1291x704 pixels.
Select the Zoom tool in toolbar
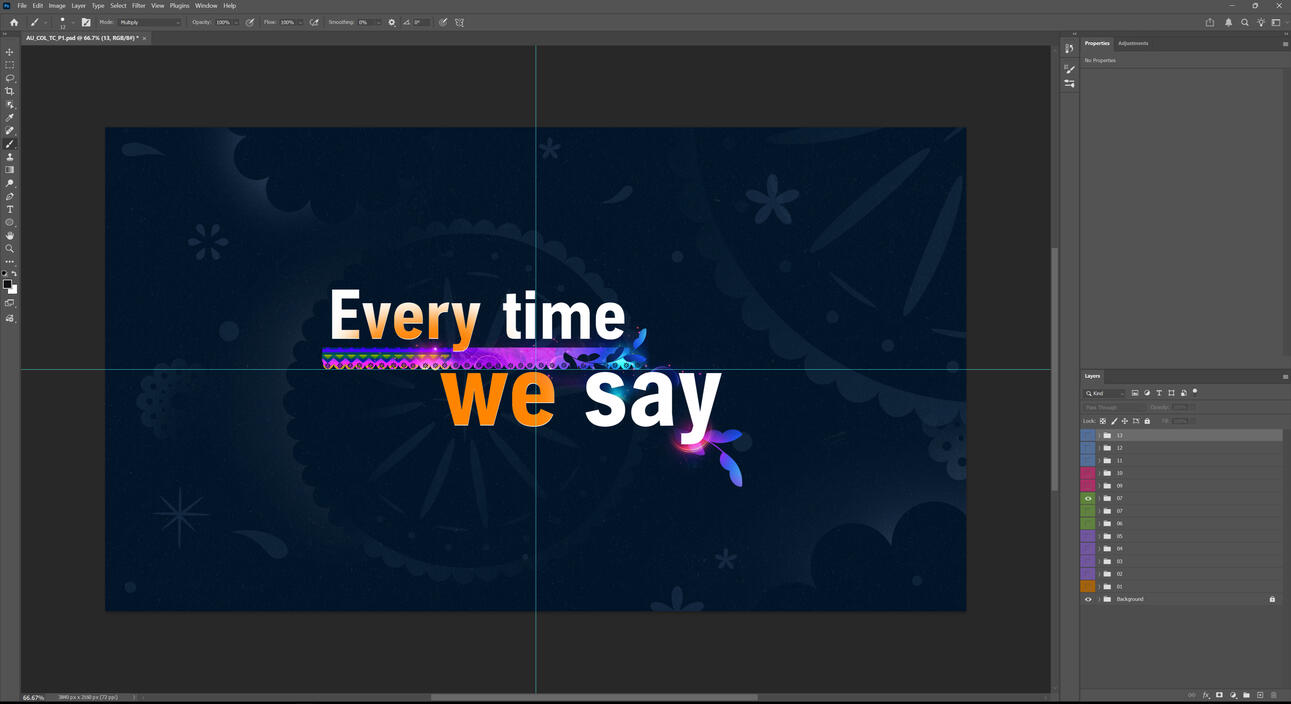click(10, 248)
